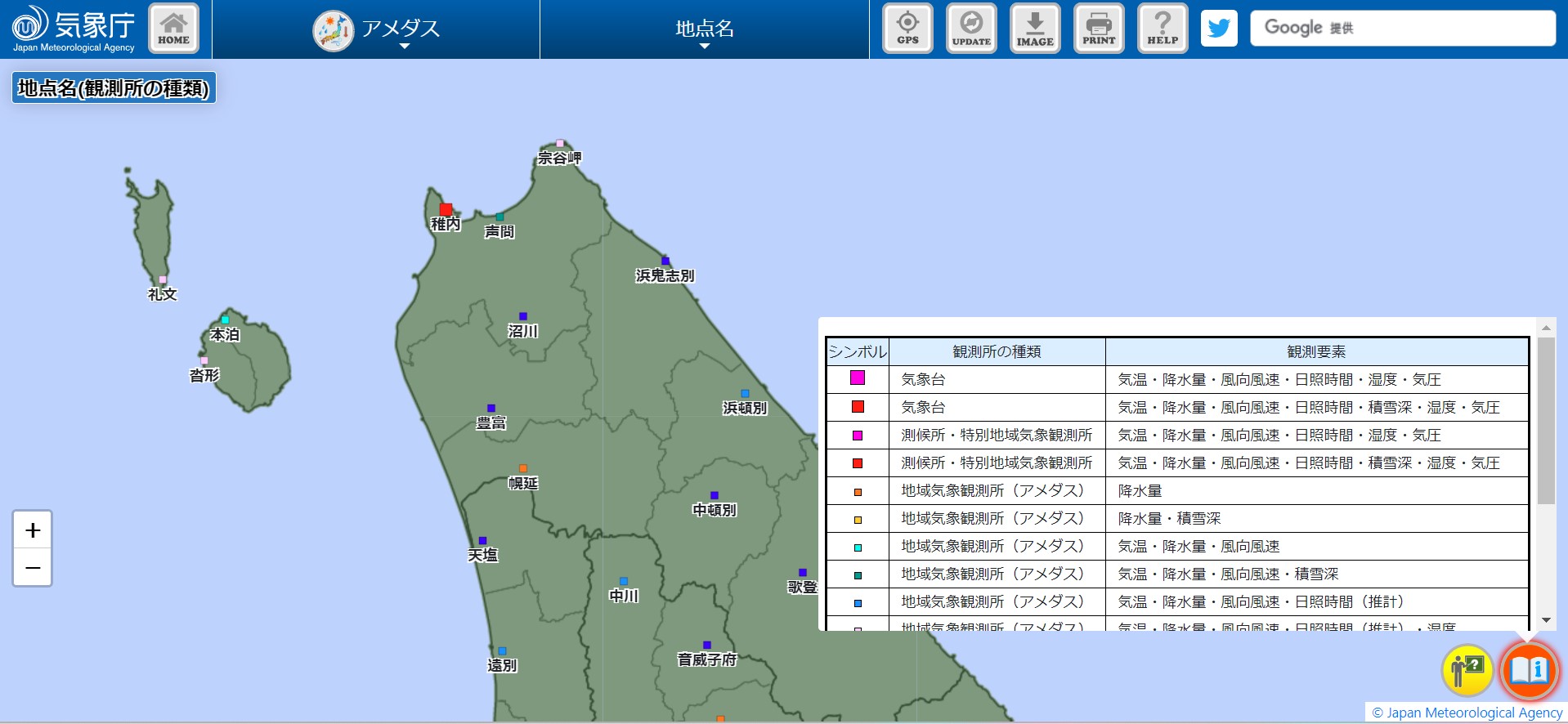Screen dimensions: 1568x724
Task: Click the large magenta 気象台 legend swatch
Action: point(858,378)
